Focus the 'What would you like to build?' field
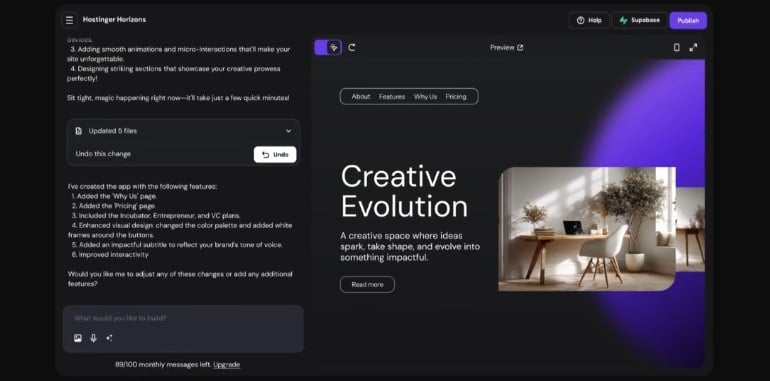Viewport: 770px width, 381px height. coord(183,318)
